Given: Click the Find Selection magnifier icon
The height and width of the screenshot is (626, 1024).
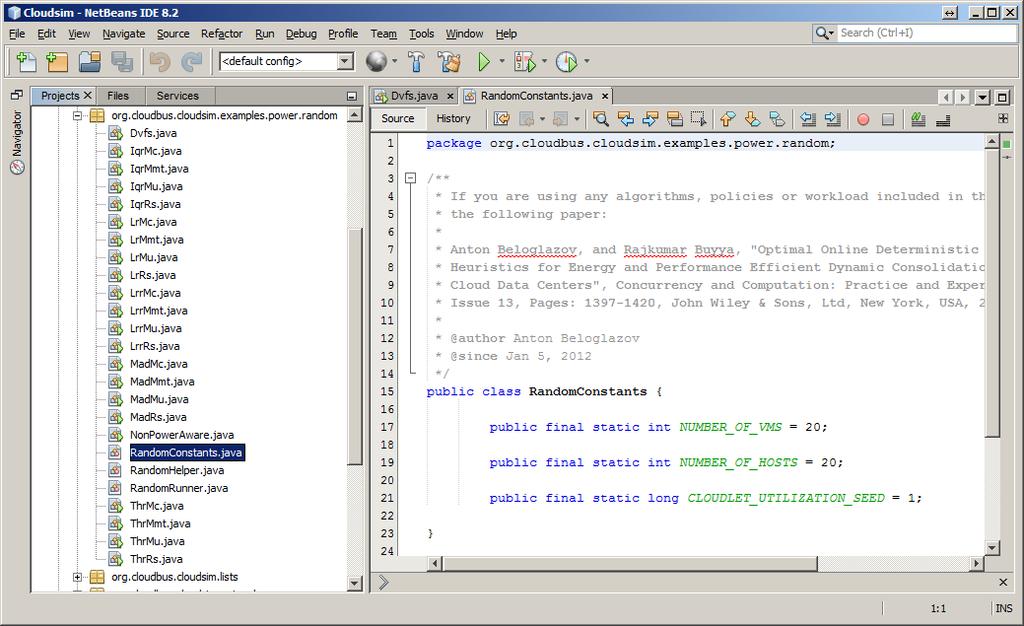Looking at the screenshot, I should [x=601, y=119].
